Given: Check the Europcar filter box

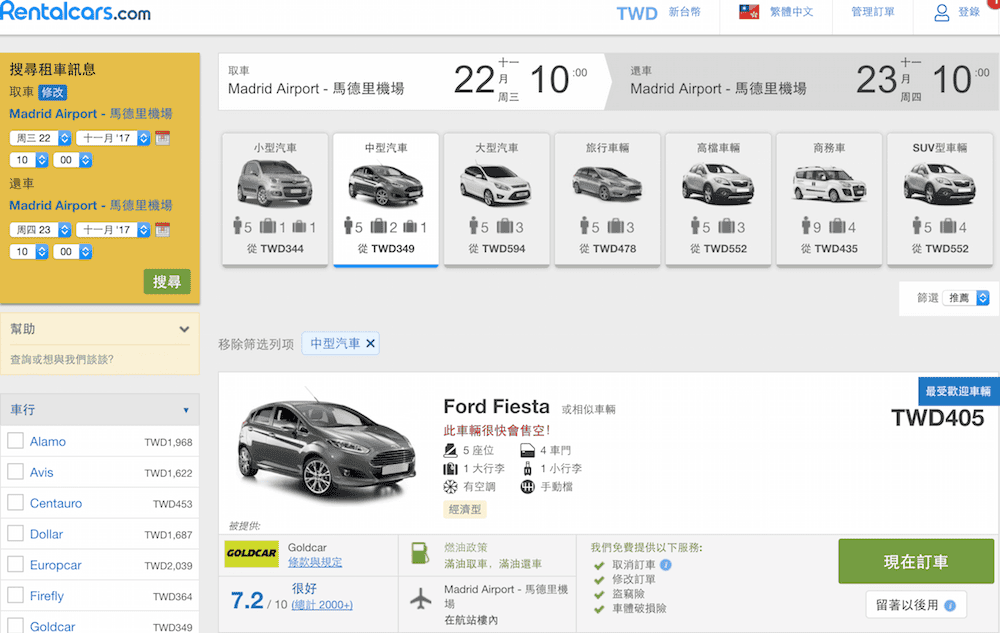Looking at the screenshot, I should point(15,565).
